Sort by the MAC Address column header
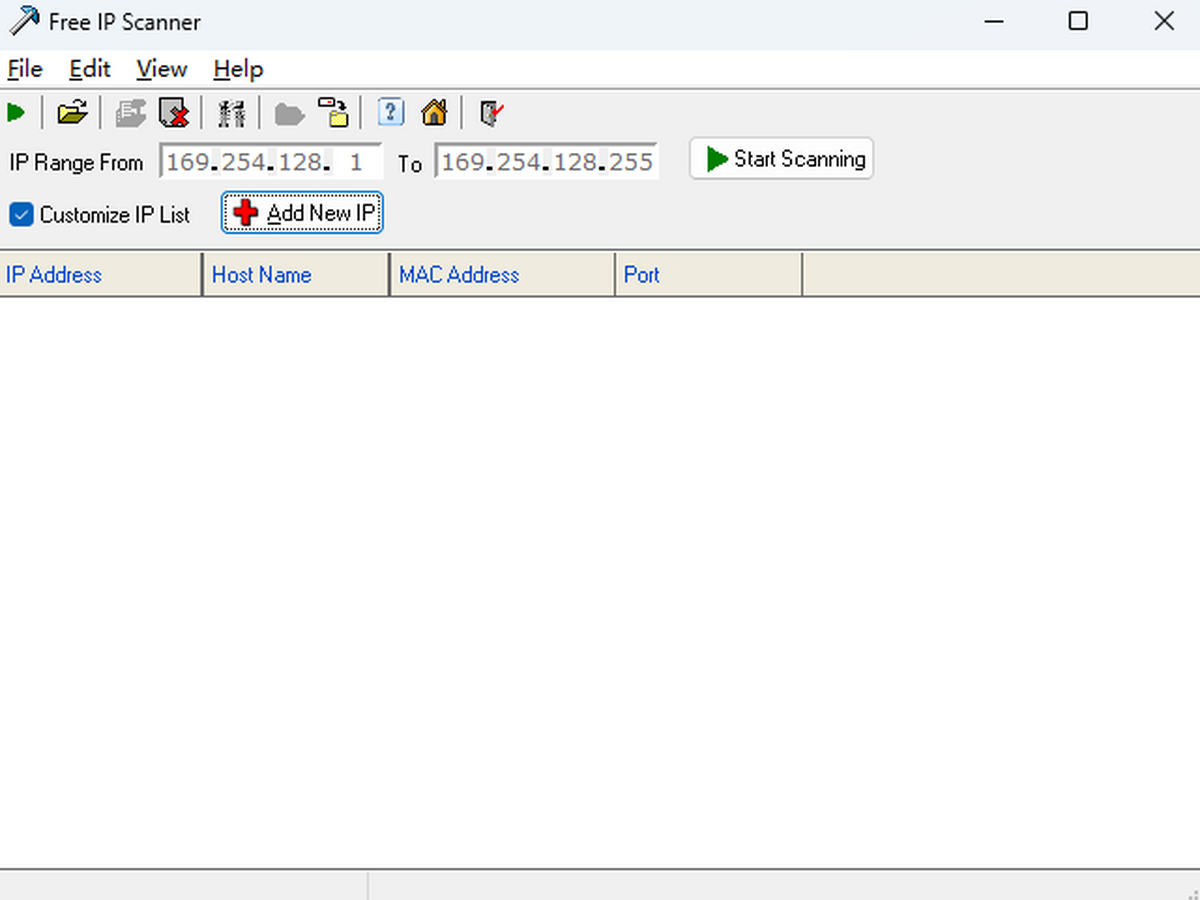Viewport: 1200px width, 900px height. point(502,275)
